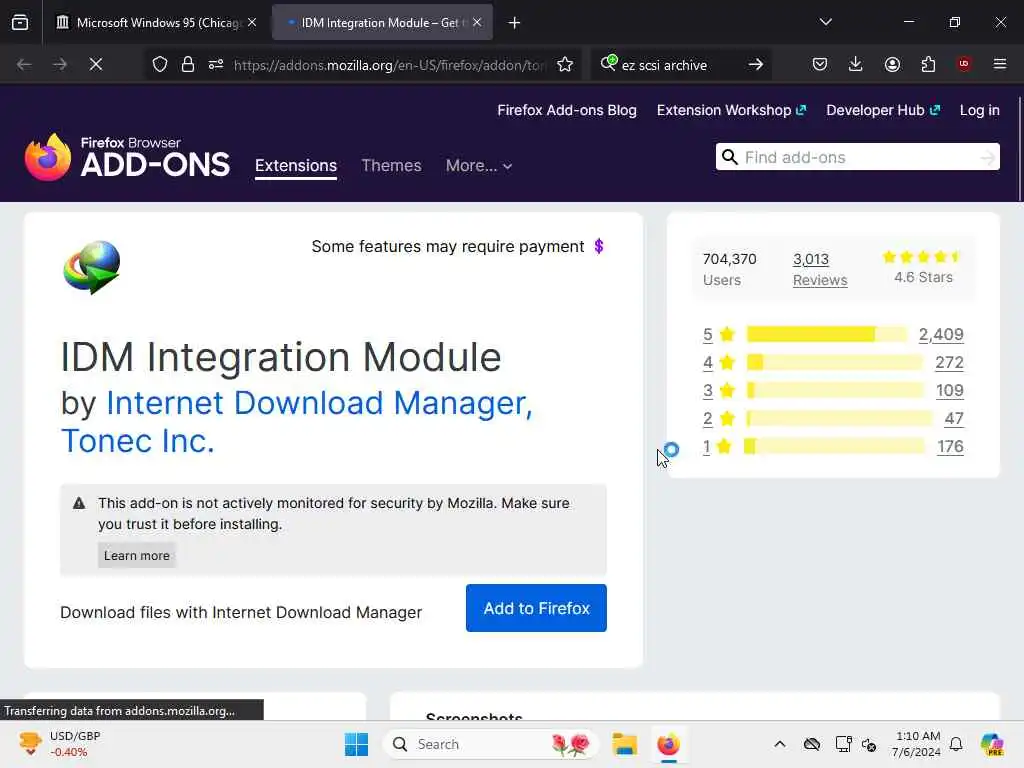Viewport: 1024px width, 768px height.
Task: Click the Windows taskbar Search box
Action: pos(490,744)
